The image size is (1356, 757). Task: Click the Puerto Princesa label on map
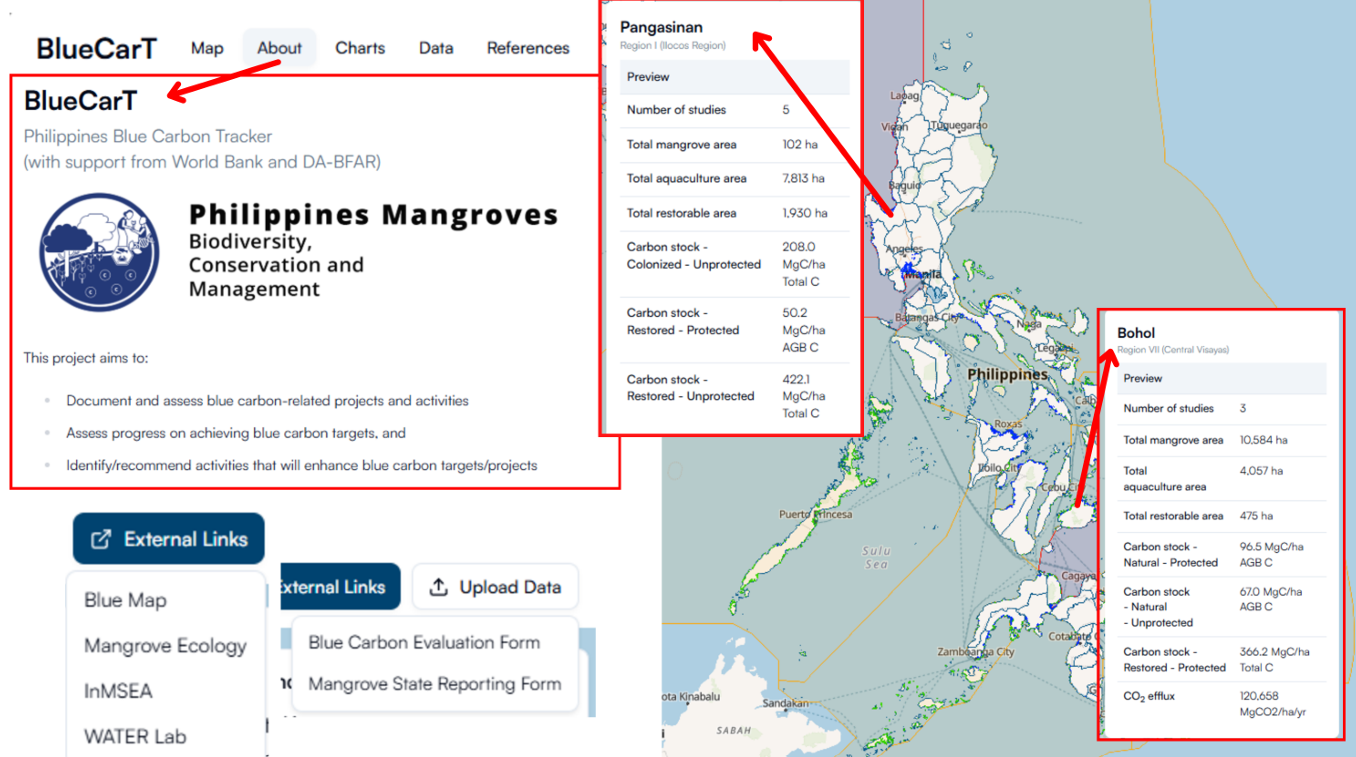tap(816, 514)
